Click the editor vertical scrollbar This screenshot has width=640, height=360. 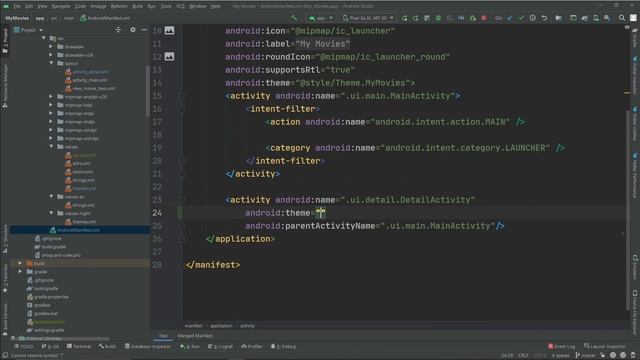point(628,210)
